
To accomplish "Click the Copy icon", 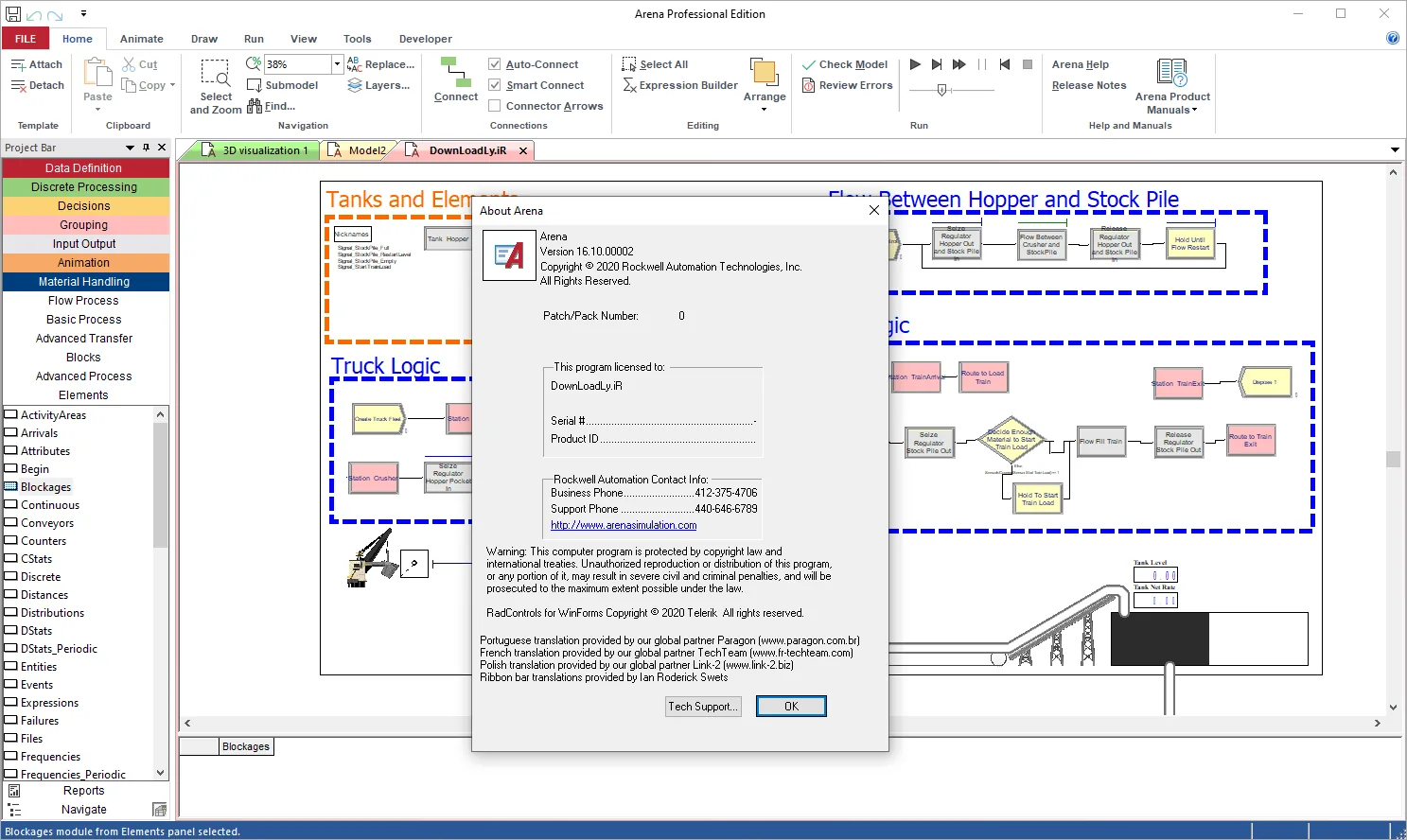I will point(129,85).
